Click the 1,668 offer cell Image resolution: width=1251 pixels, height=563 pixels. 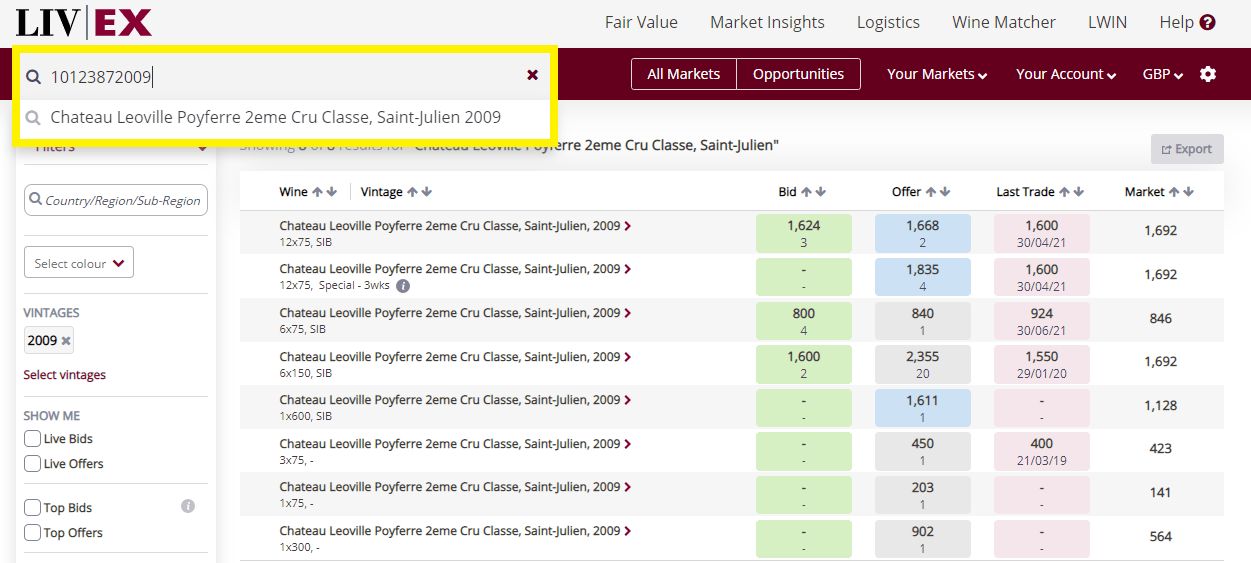click(923, 233)
